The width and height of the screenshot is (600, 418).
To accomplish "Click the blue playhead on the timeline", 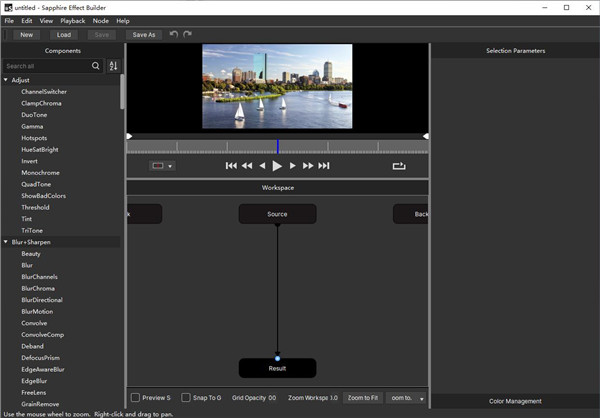I will coord(278,146).
